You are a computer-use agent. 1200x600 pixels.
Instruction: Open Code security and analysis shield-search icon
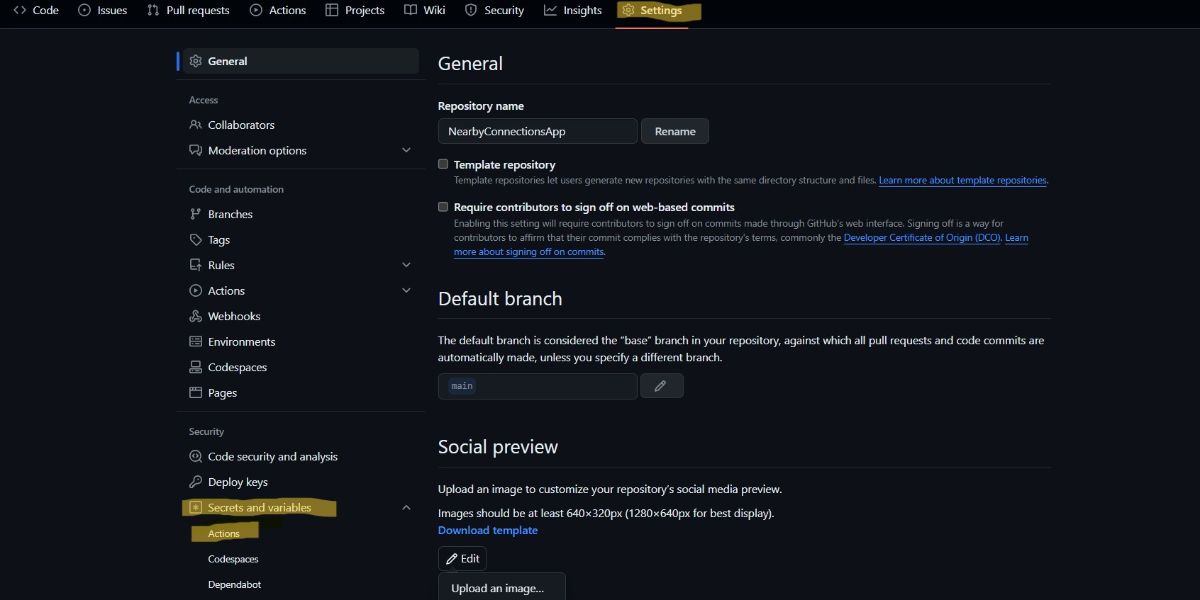coord(196,457)
